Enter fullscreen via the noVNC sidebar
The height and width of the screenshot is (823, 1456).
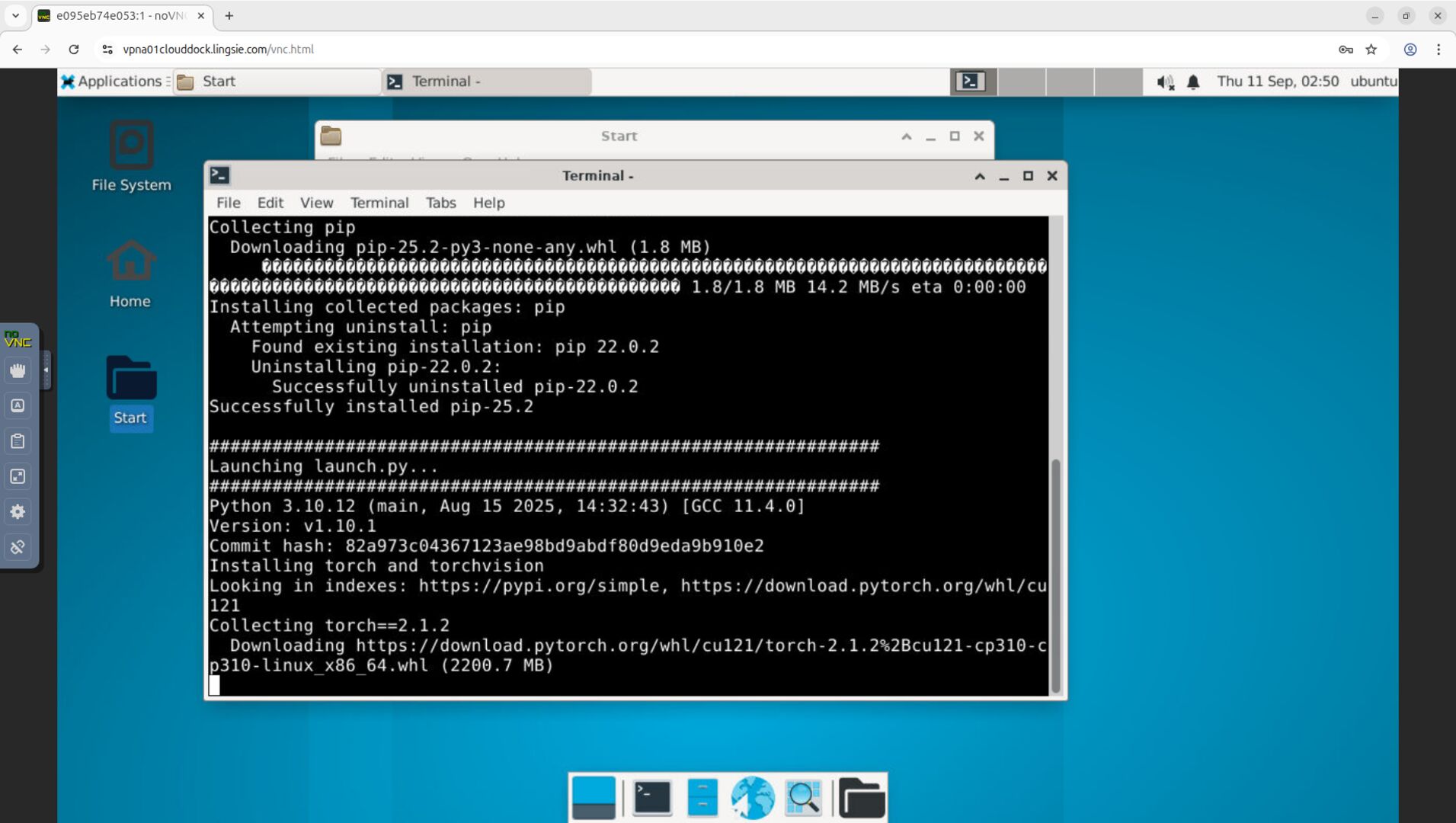point(18,476)
